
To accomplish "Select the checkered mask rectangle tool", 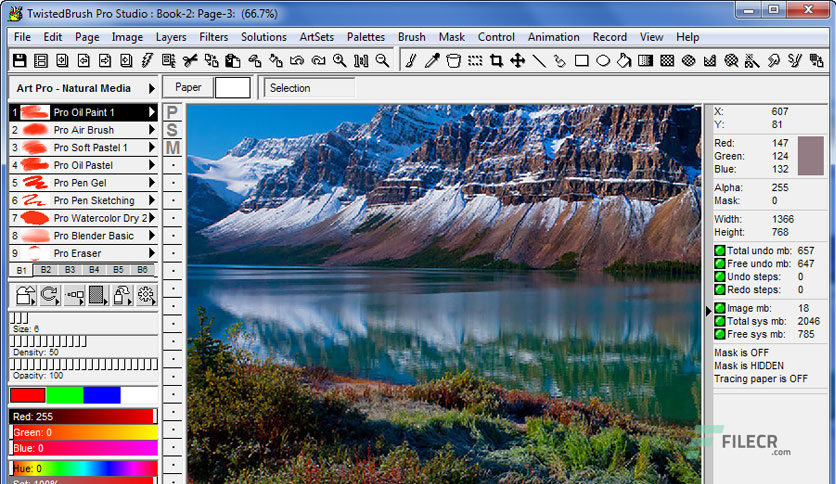I will click(x=667, y=61).
